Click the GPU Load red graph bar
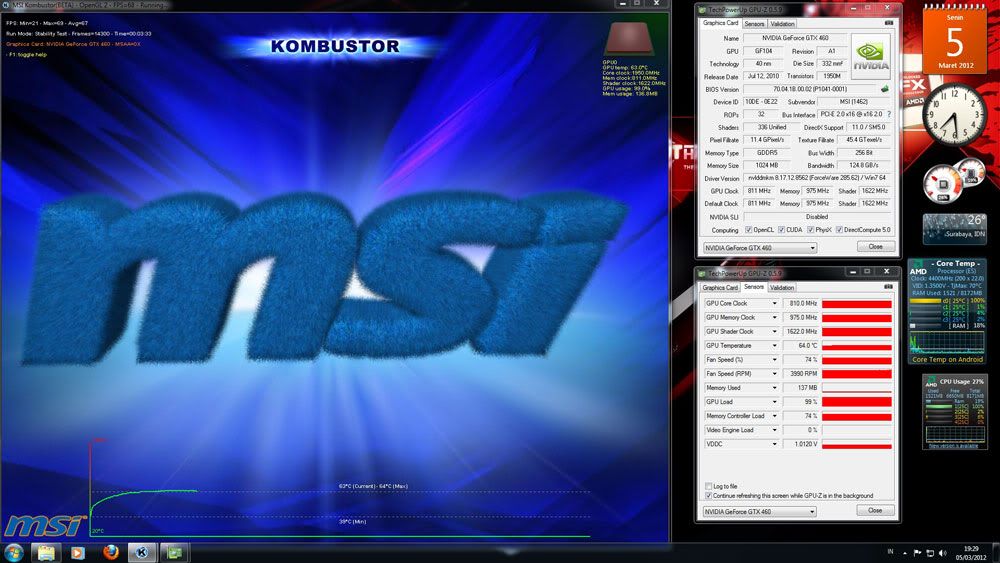The image size is (1000, 563). 857,402
